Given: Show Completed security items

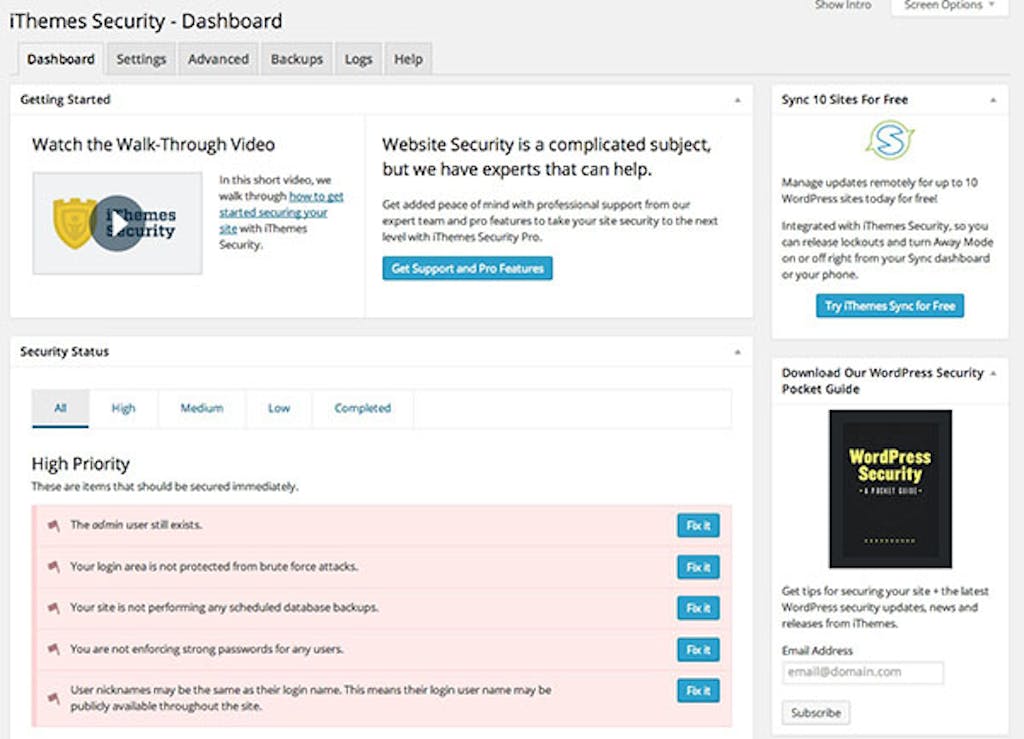Looking at the screenshot, I should (362, 408).
